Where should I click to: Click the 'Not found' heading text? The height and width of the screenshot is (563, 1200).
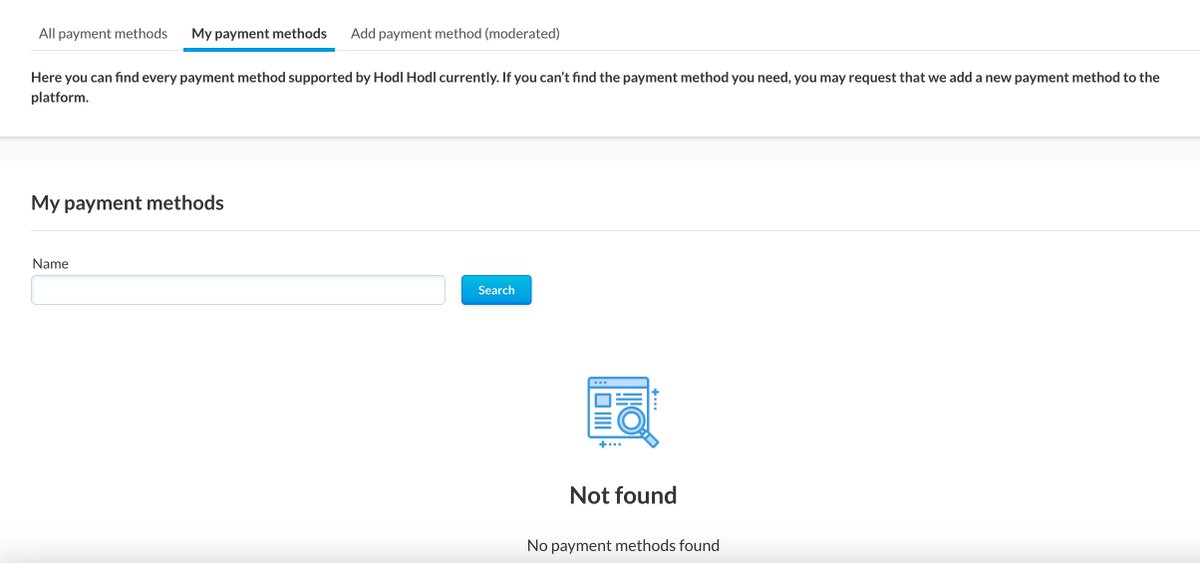(623, 495)
